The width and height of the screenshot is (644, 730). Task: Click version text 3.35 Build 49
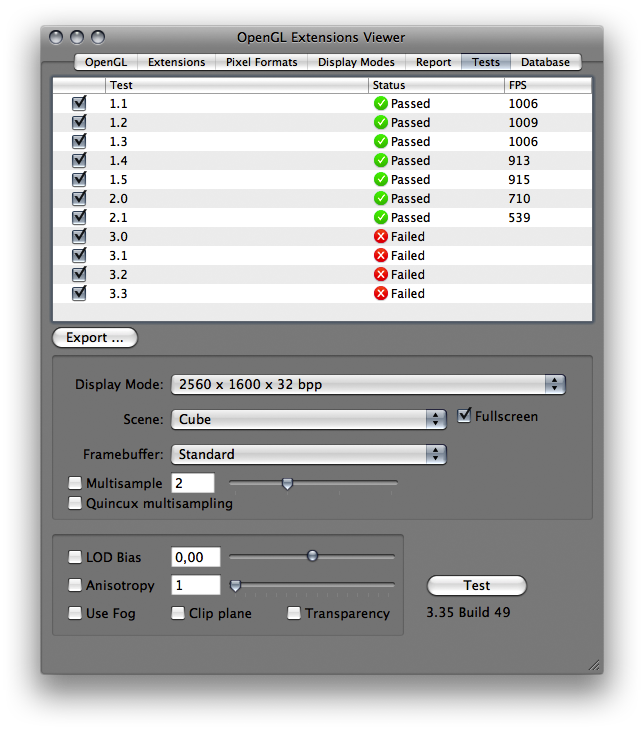(468, 612)
